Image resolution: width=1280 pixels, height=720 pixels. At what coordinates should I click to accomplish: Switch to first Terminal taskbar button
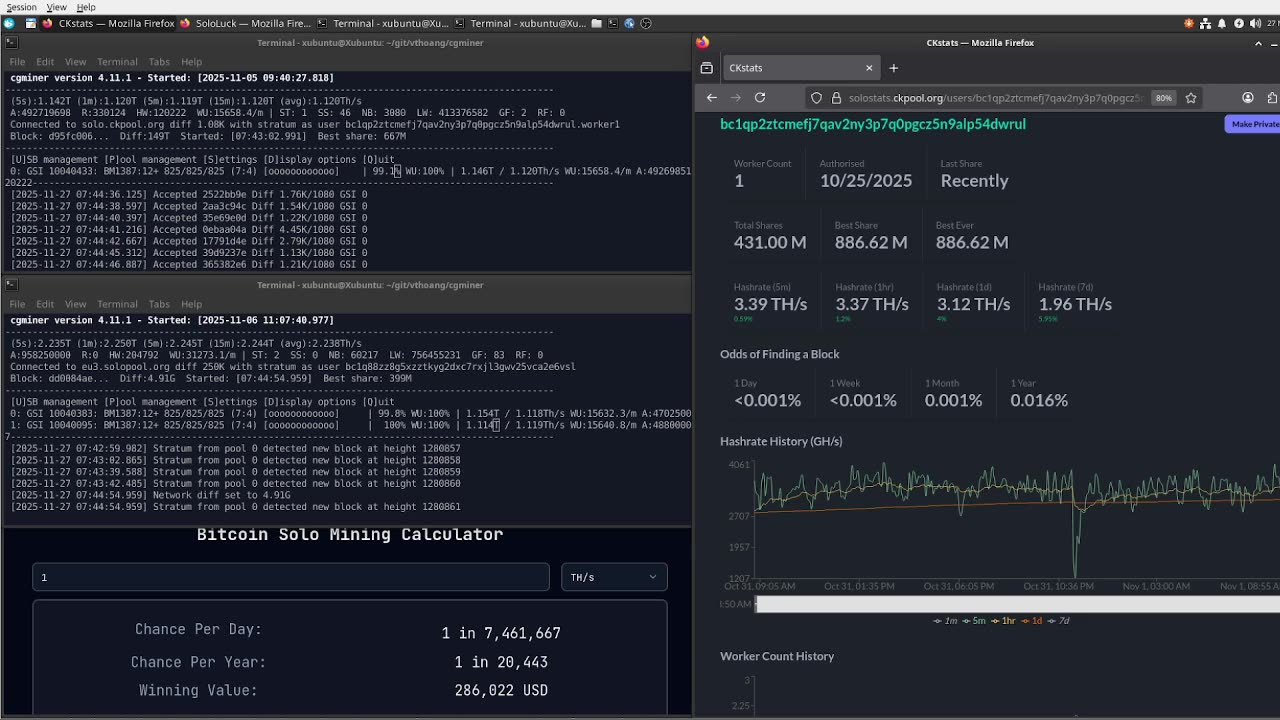click(383, 23)
